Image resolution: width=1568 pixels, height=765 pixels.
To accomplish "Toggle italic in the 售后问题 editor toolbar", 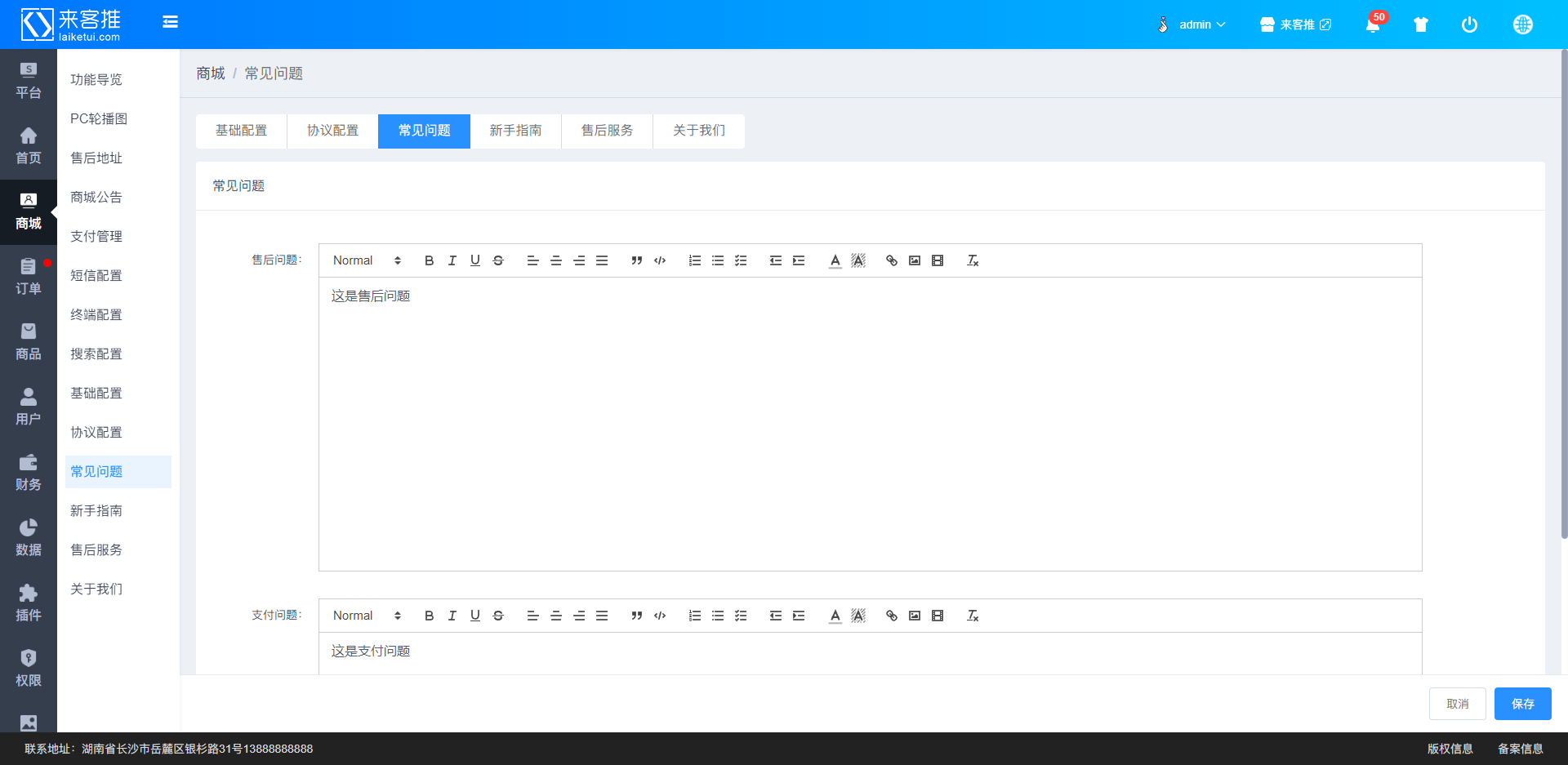I will tap(452, 260).
